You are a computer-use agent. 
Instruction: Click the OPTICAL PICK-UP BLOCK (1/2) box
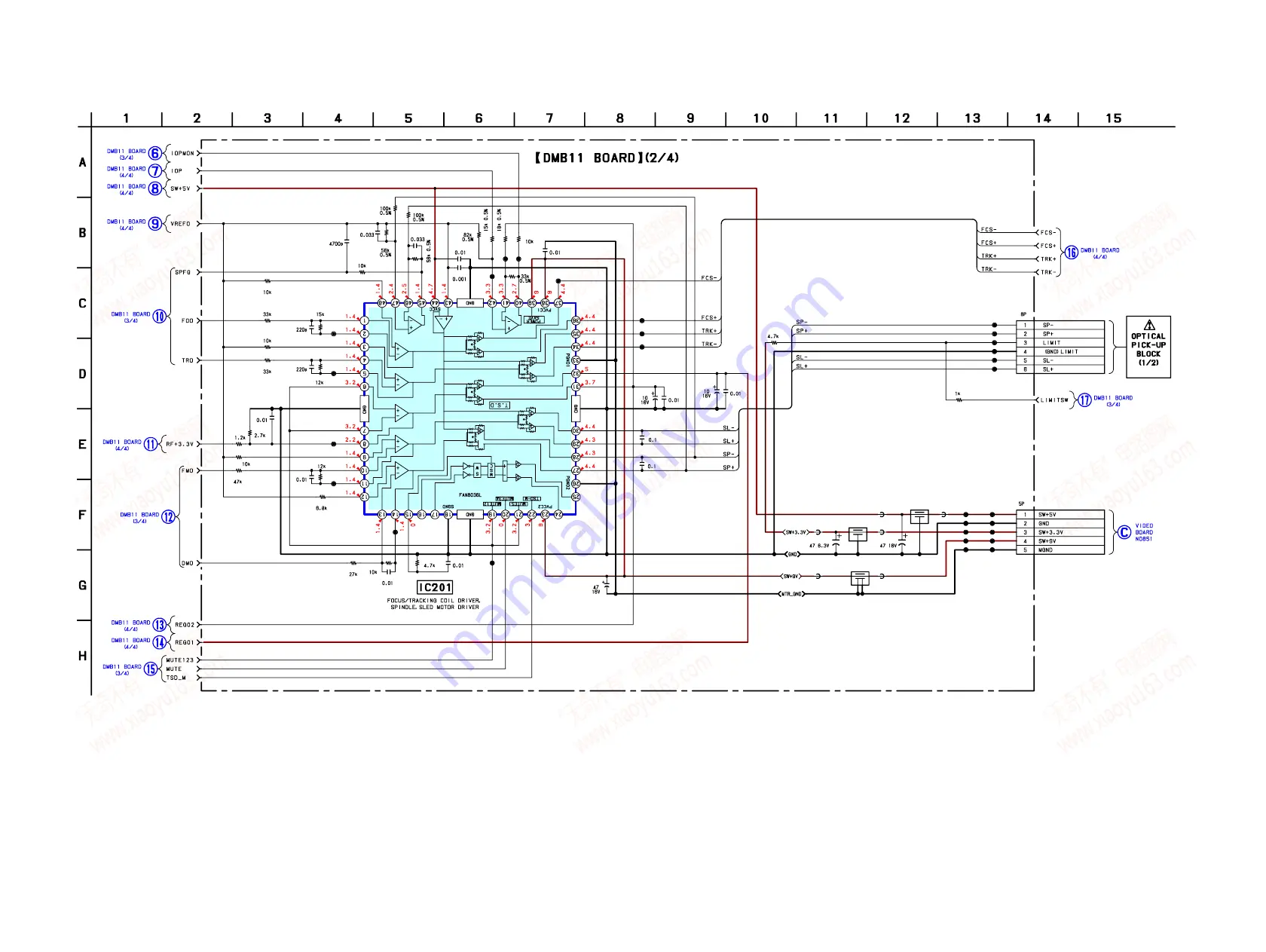(x=1148, y=347)
